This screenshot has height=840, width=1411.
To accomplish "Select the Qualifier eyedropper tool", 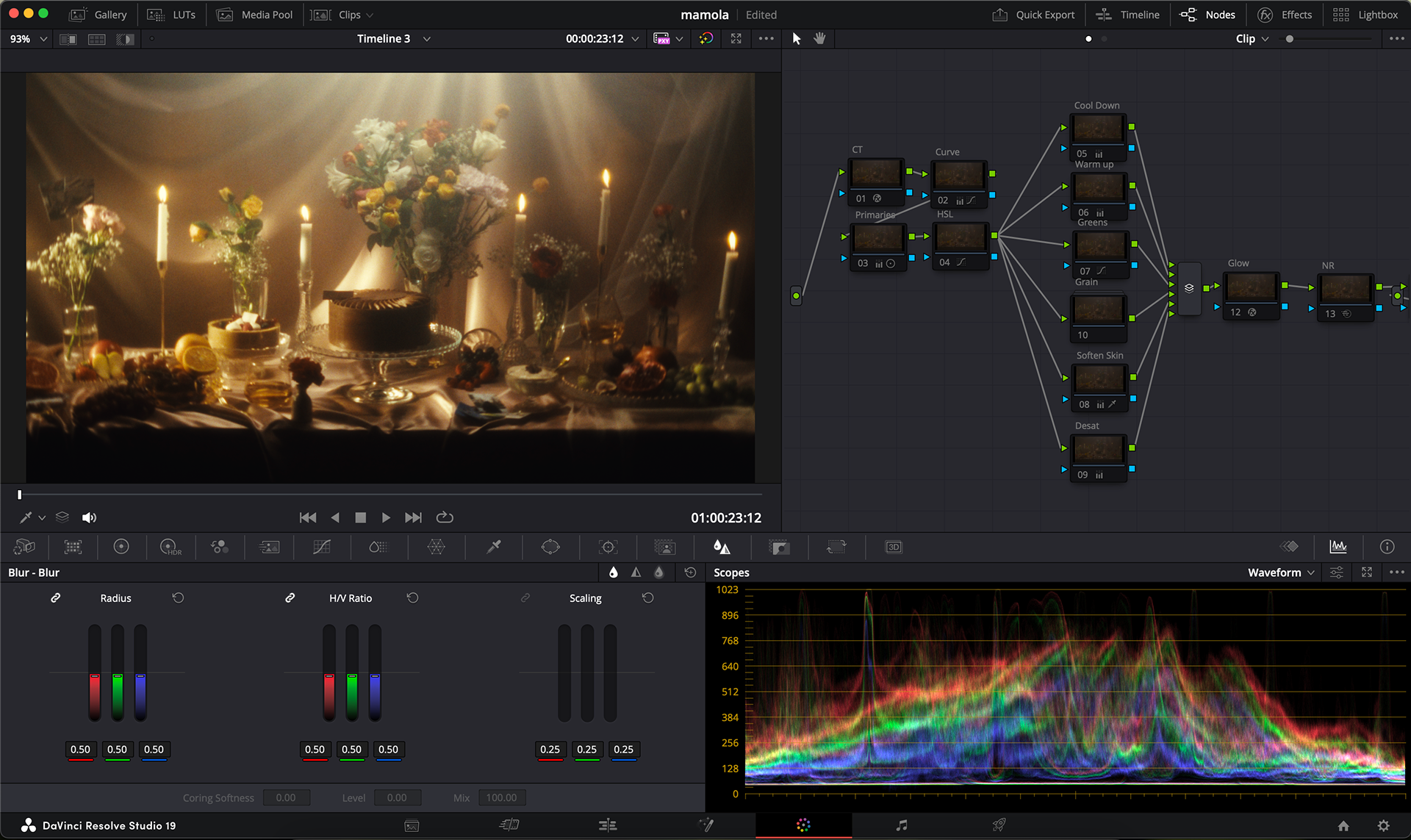I will coord(494,547).
